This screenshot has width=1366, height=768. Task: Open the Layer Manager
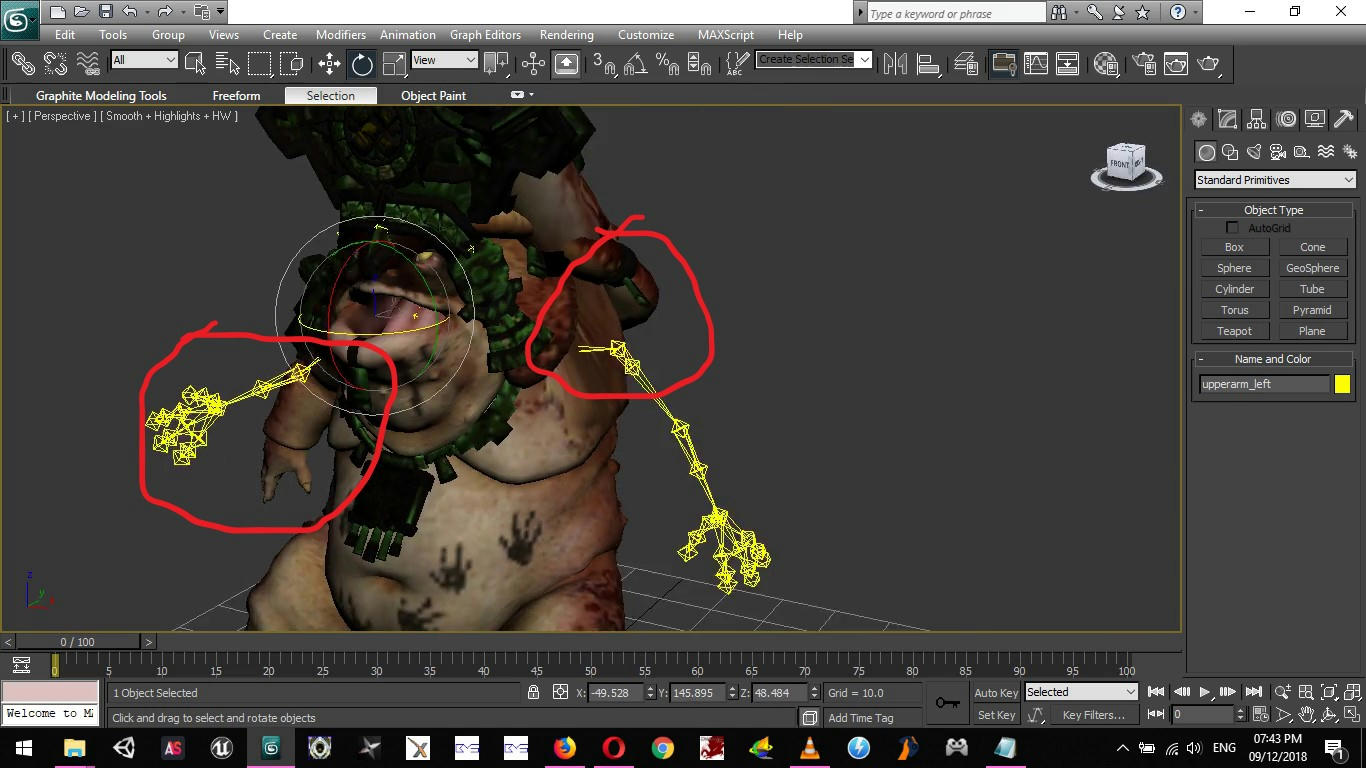click(x=965, y=63)
